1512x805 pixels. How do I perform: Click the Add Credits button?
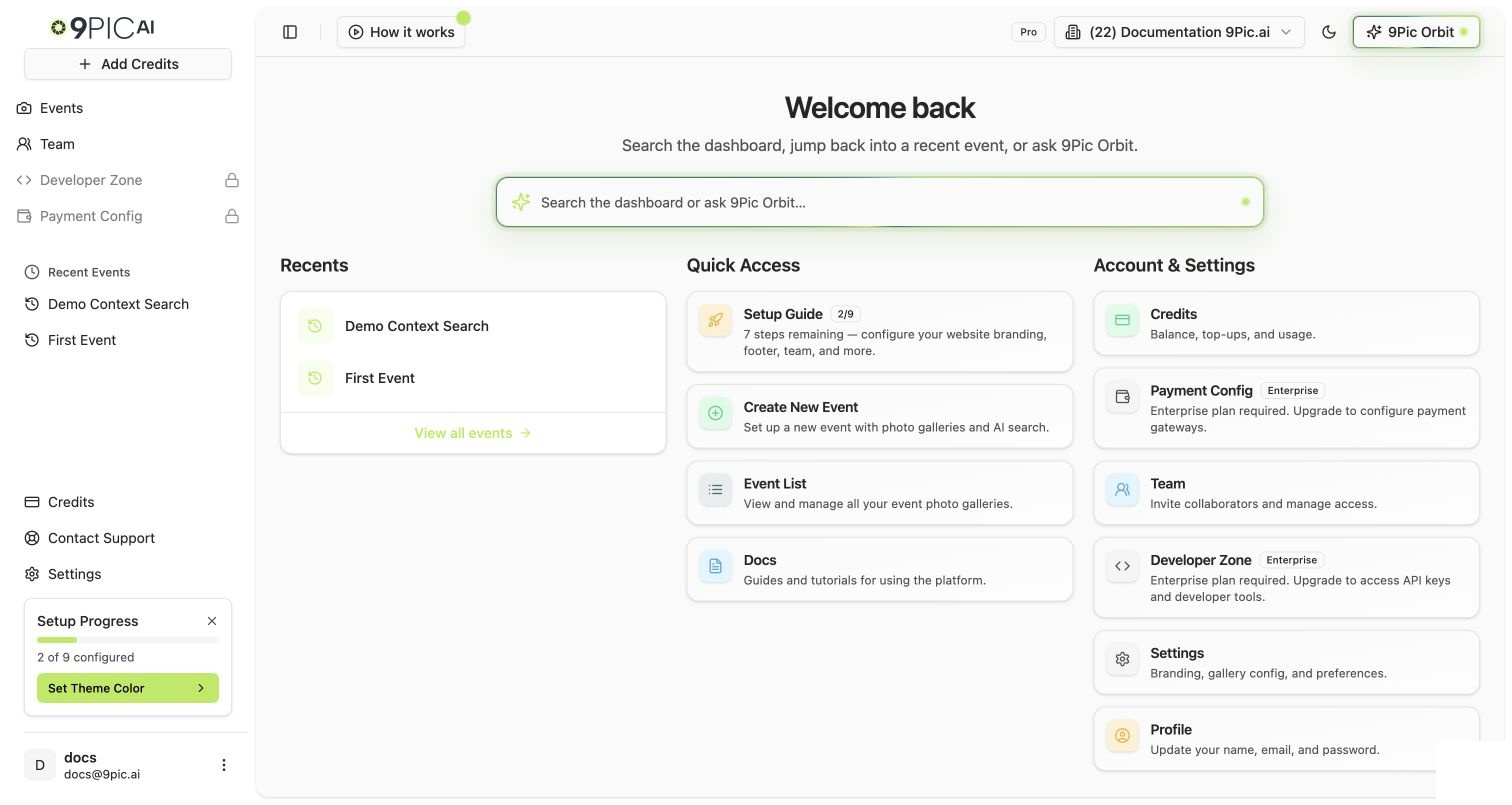[128, 64]
